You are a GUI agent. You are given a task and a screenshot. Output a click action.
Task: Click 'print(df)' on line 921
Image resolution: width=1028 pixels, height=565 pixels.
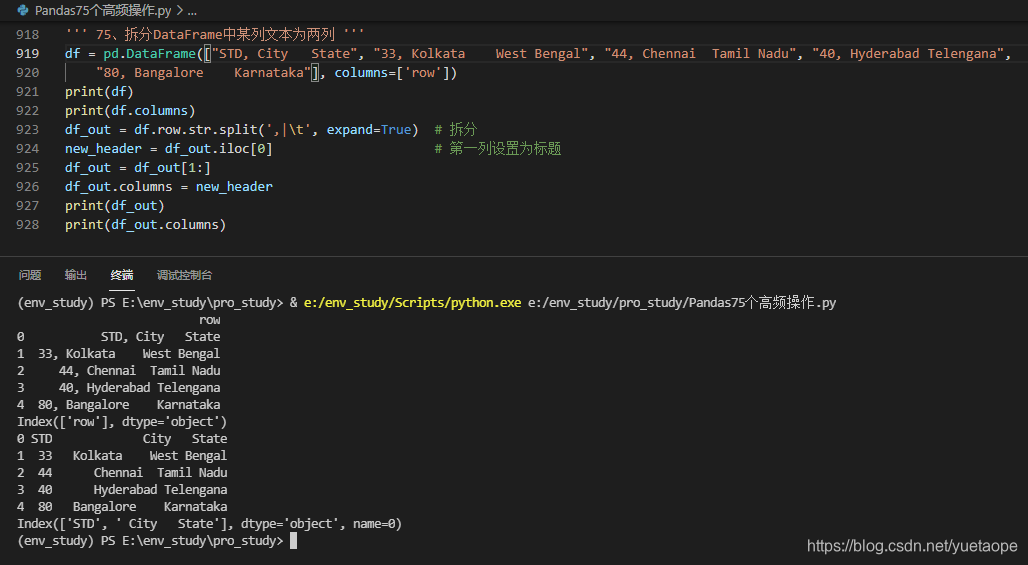99,91
